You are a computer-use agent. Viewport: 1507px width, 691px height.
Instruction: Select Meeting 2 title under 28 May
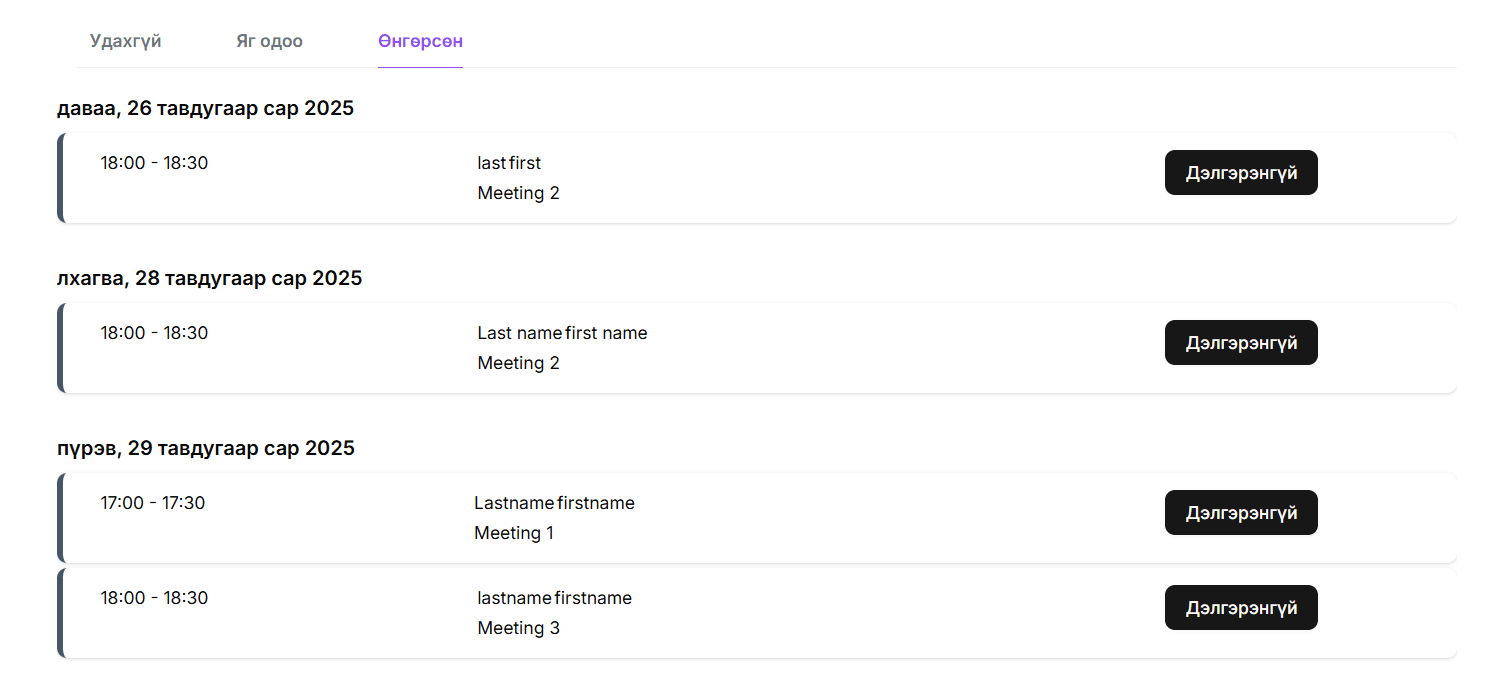(518, 363)
